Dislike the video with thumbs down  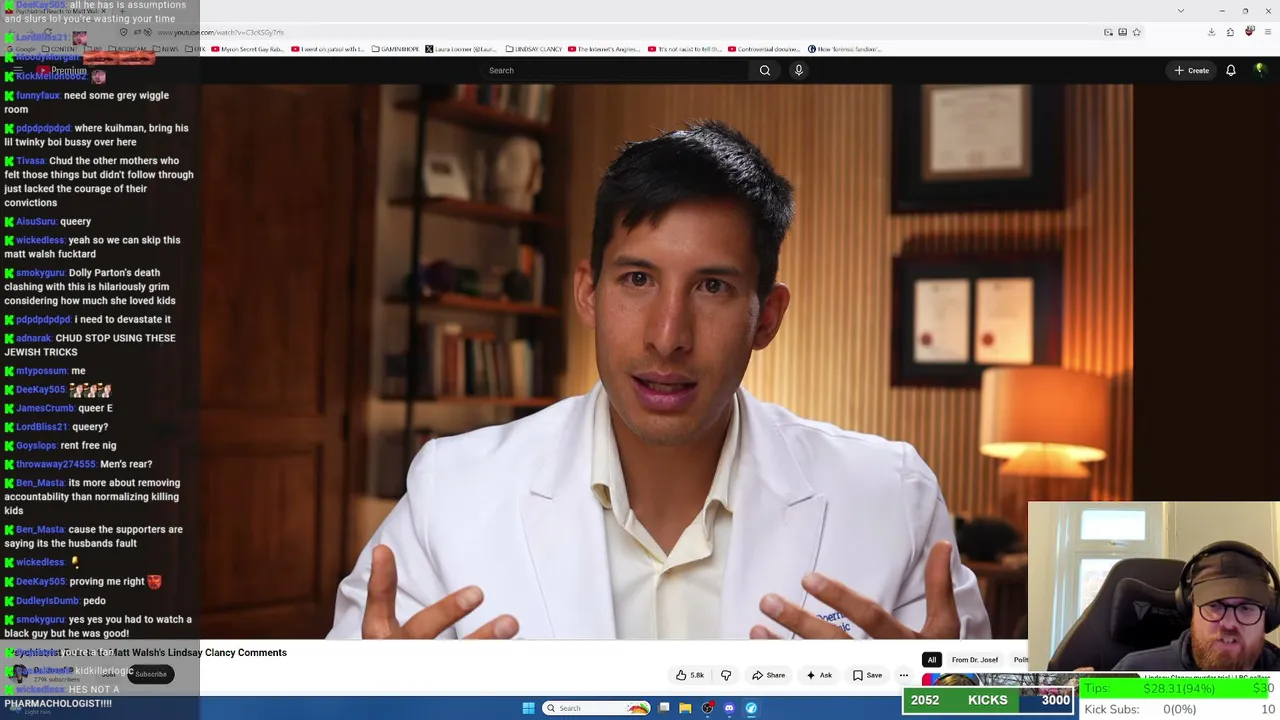click(726, 675)
